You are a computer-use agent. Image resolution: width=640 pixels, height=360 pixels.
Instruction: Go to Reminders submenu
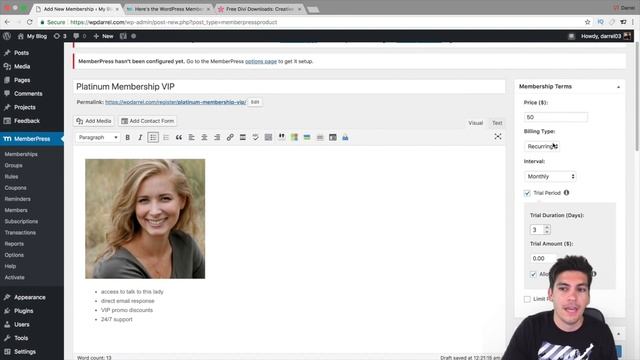pyautogui.click(x=18, y=199)
